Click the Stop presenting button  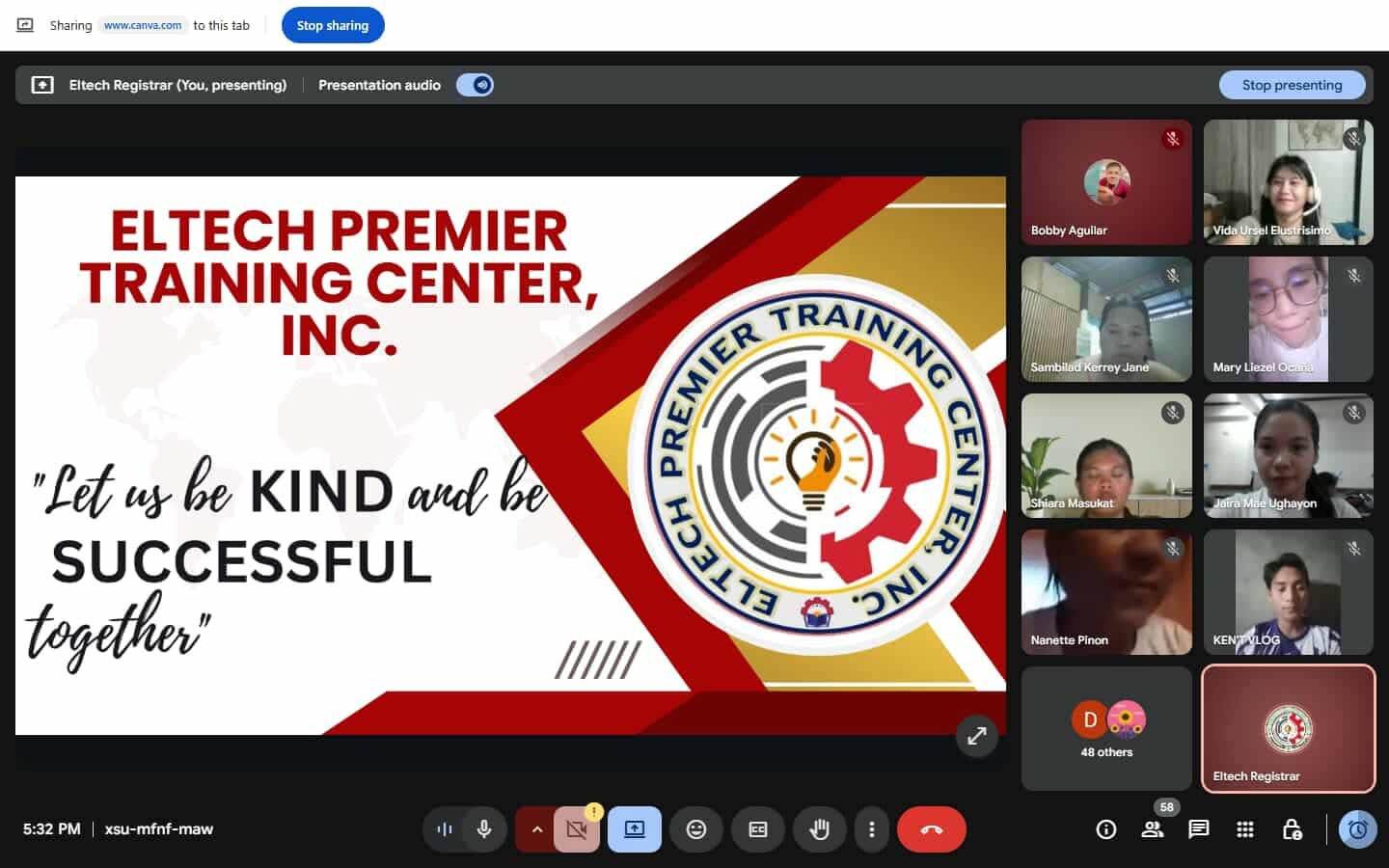[1292, 85]
